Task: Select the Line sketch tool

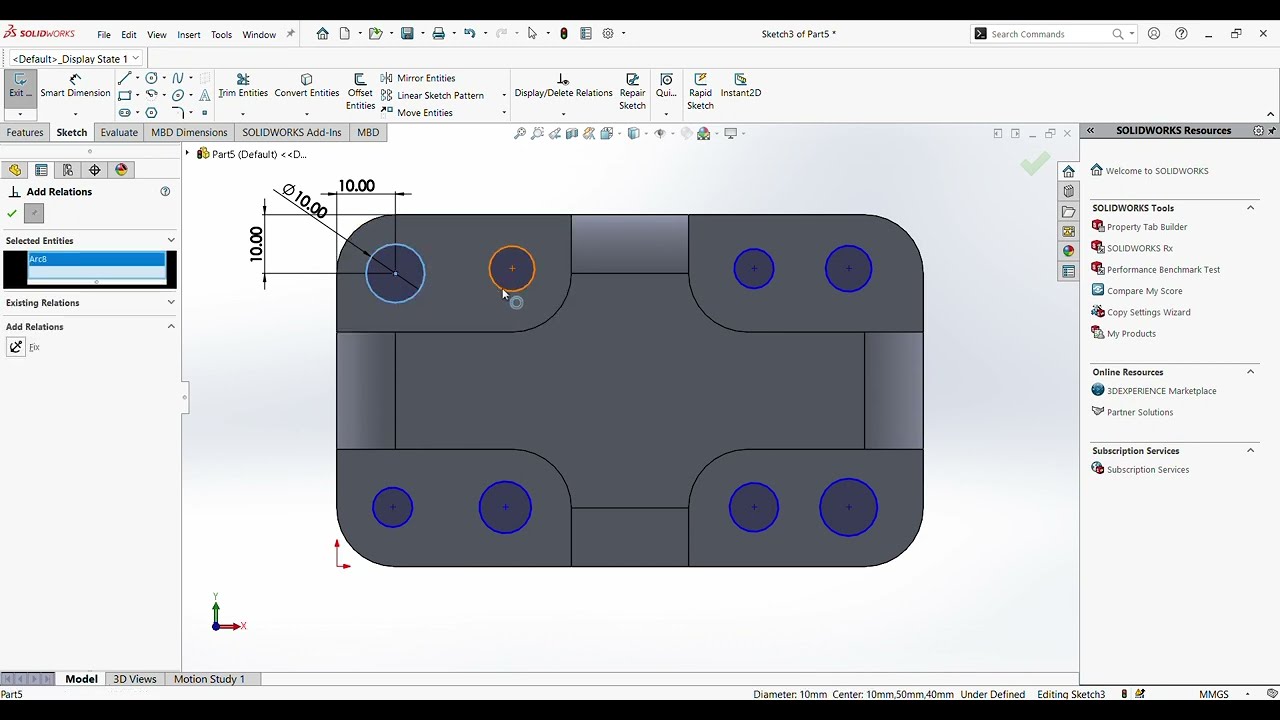Action: [124, 78]
